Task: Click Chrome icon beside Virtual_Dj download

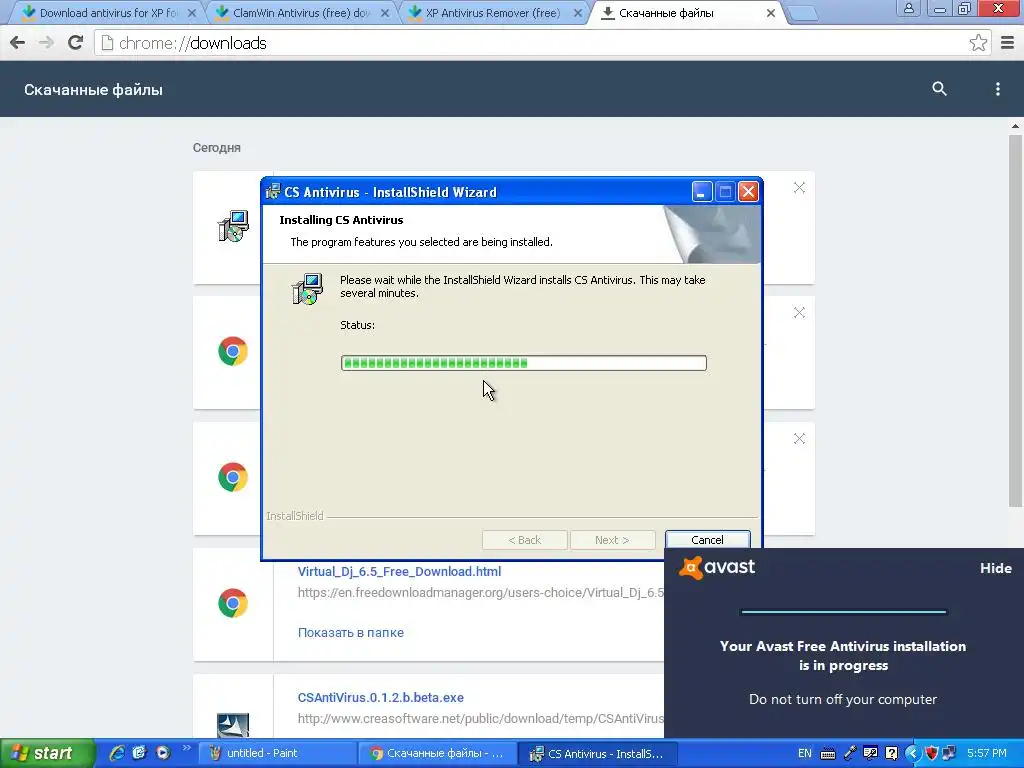Action: [233, 603]
